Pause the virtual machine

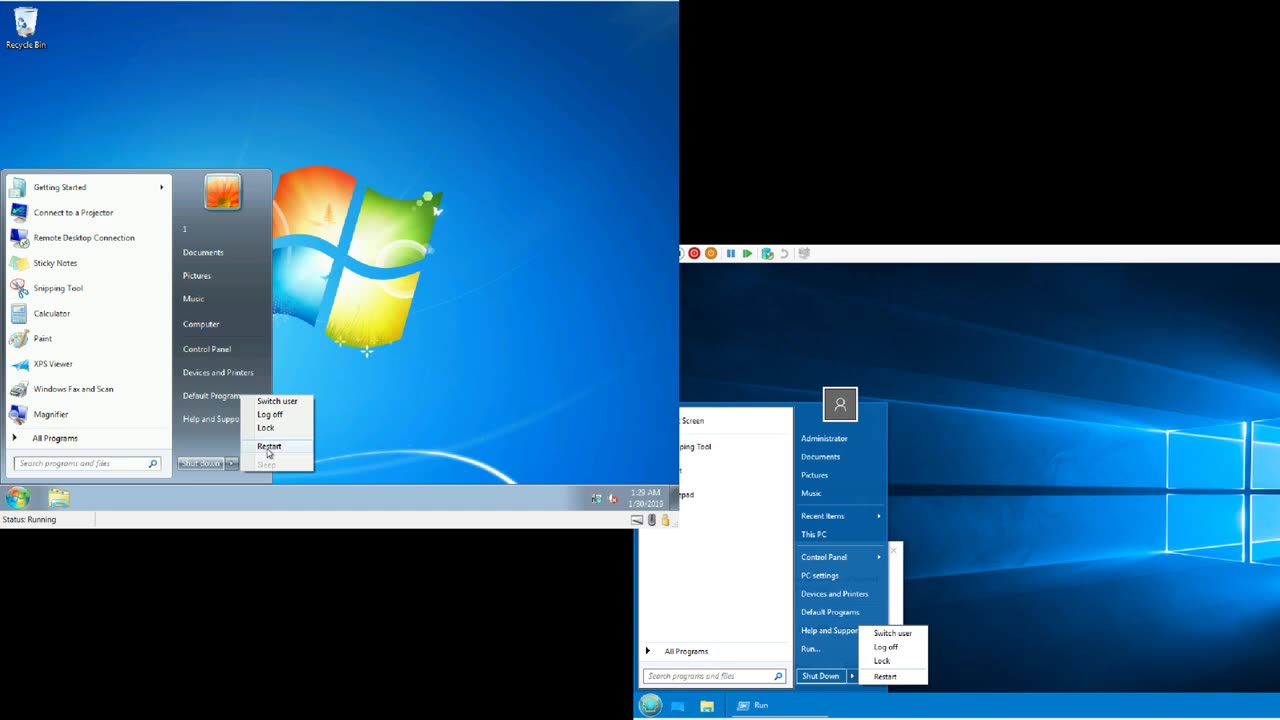731,254
